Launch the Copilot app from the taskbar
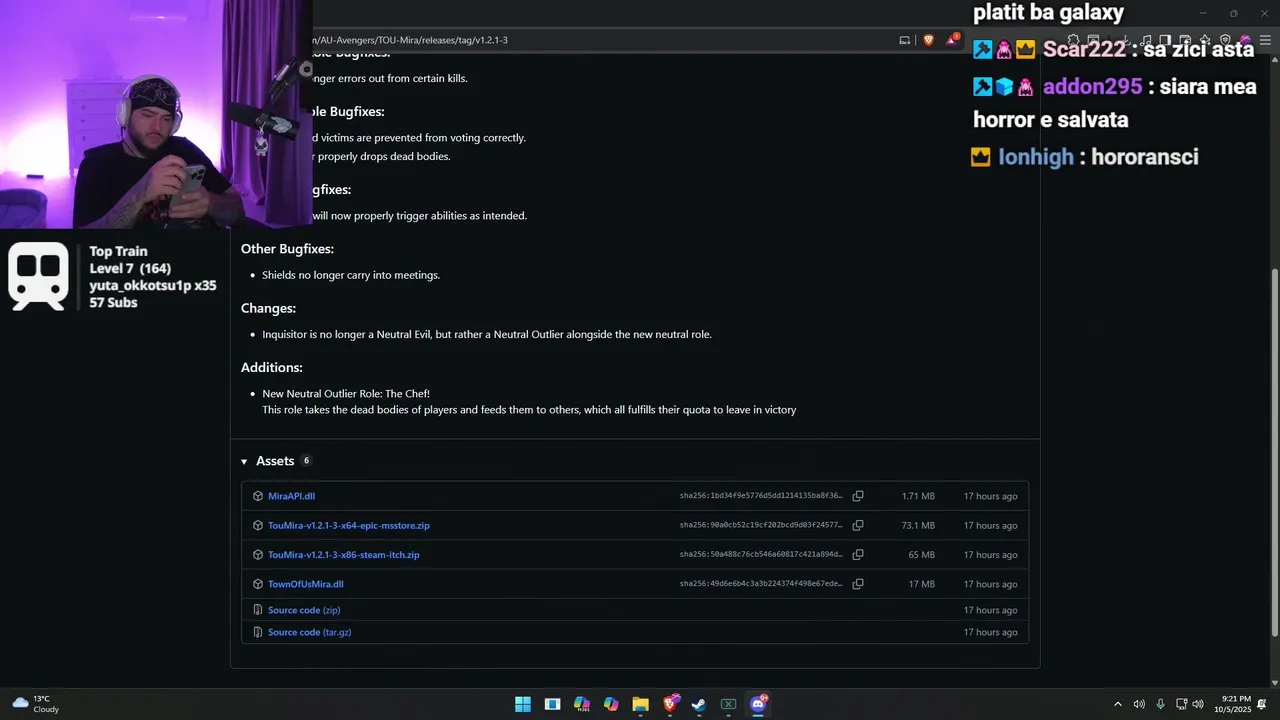The width and height of the screenshot is (1280, 720). point(611,704)
